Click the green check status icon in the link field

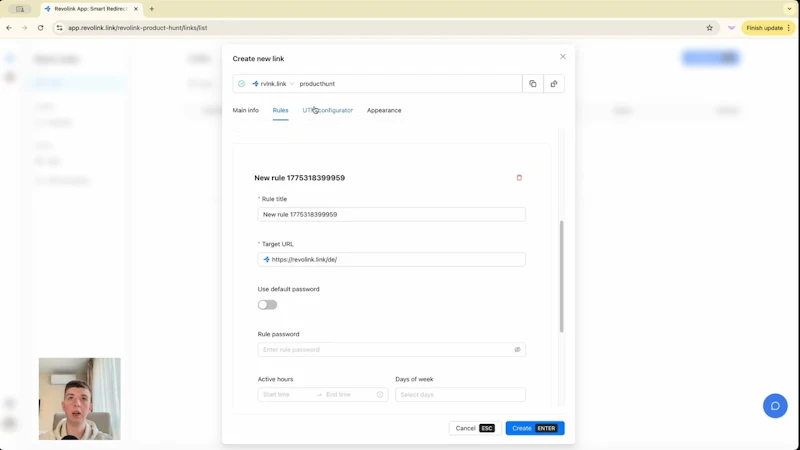[241, 84]
